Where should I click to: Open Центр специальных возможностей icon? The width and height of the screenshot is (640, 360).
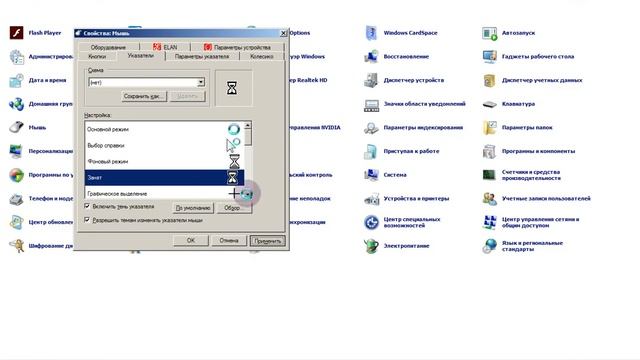coord(371,222)
